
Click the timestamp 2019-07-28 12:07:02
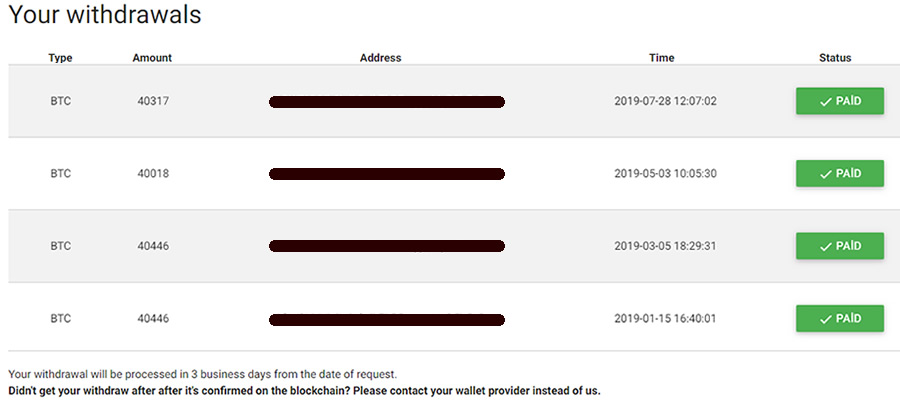tap(665, 101)
